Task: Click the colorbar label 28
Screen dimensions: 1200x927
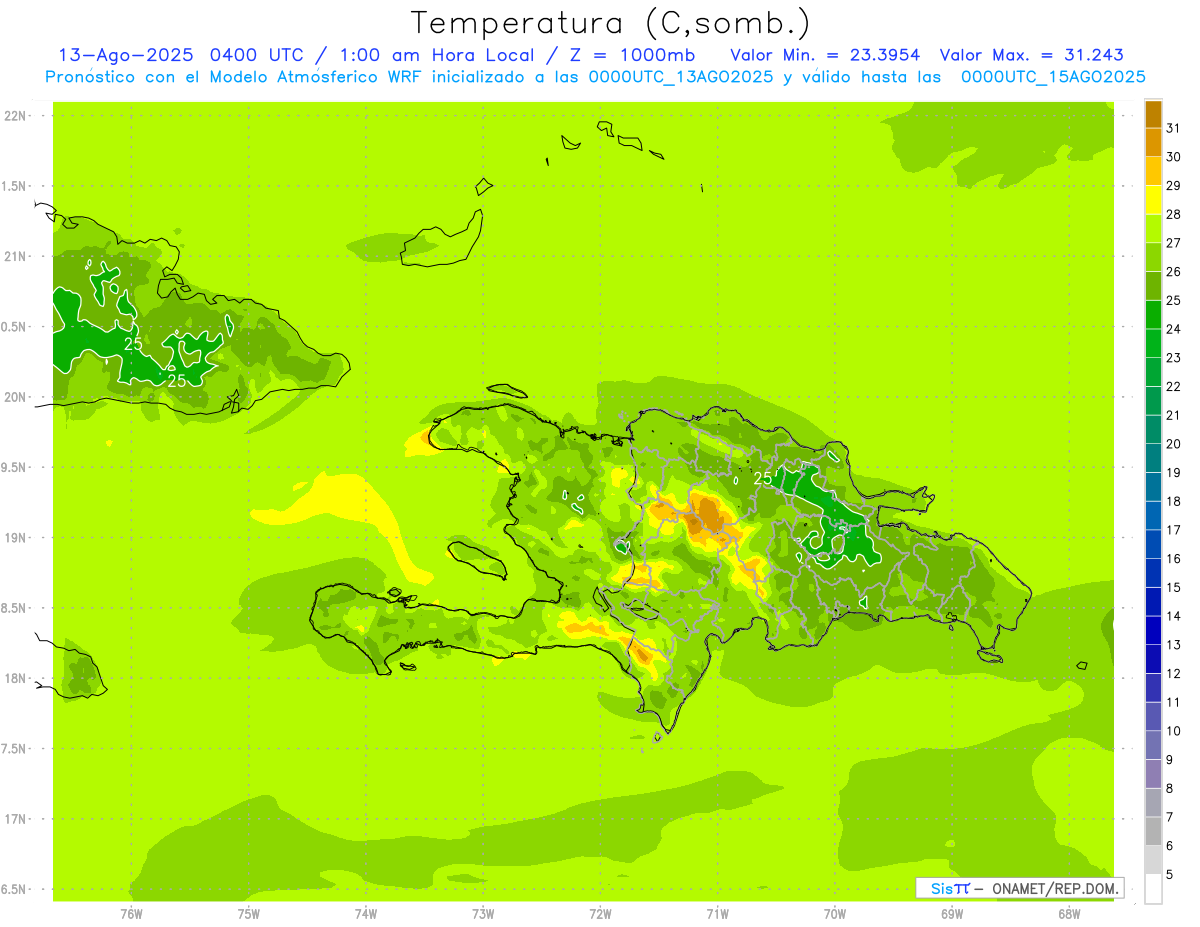Action: pos(1174,214)
